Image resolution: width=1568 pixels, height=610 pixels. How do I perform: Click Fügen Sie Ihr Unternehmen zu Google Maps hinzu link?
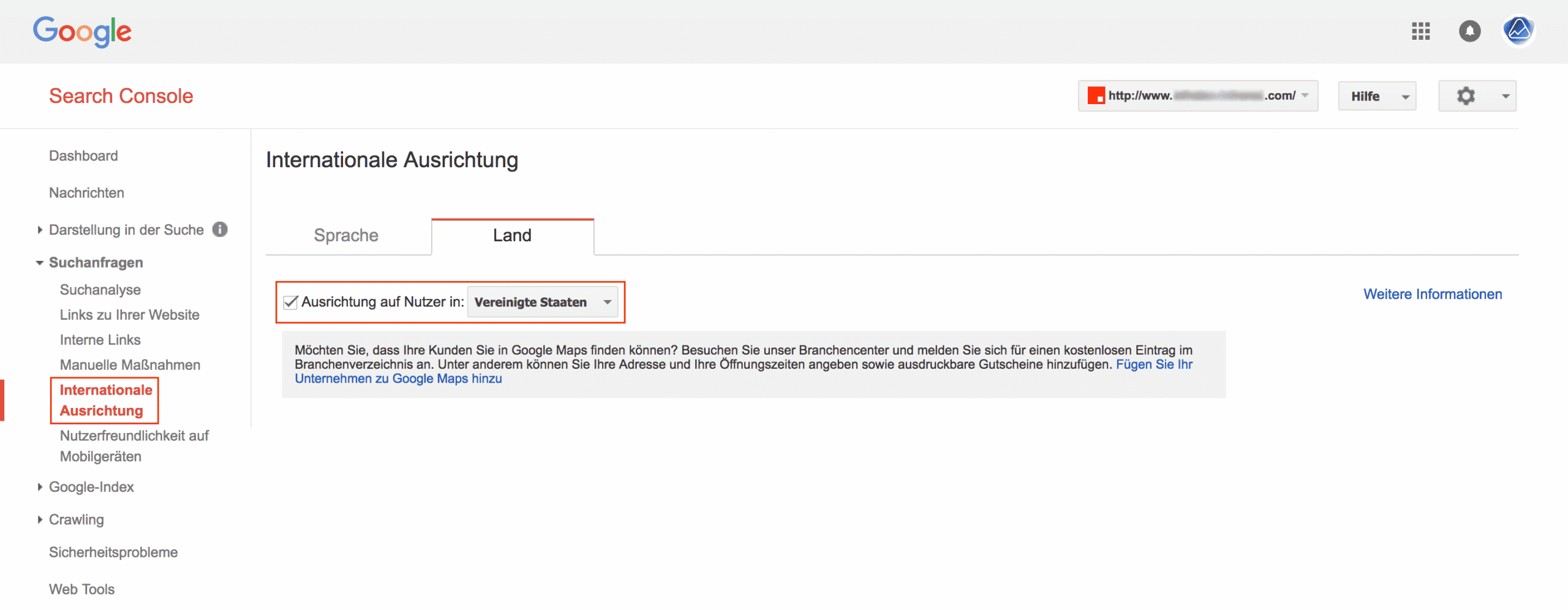tap(398, 379)
